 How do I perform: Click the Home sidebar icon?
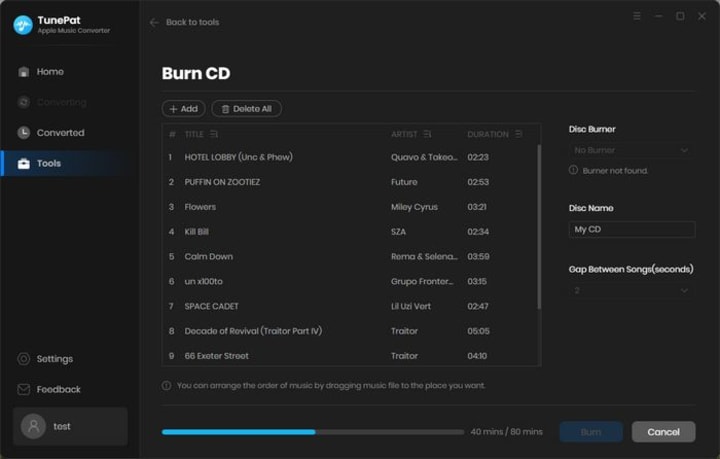[x=23, y=72]
